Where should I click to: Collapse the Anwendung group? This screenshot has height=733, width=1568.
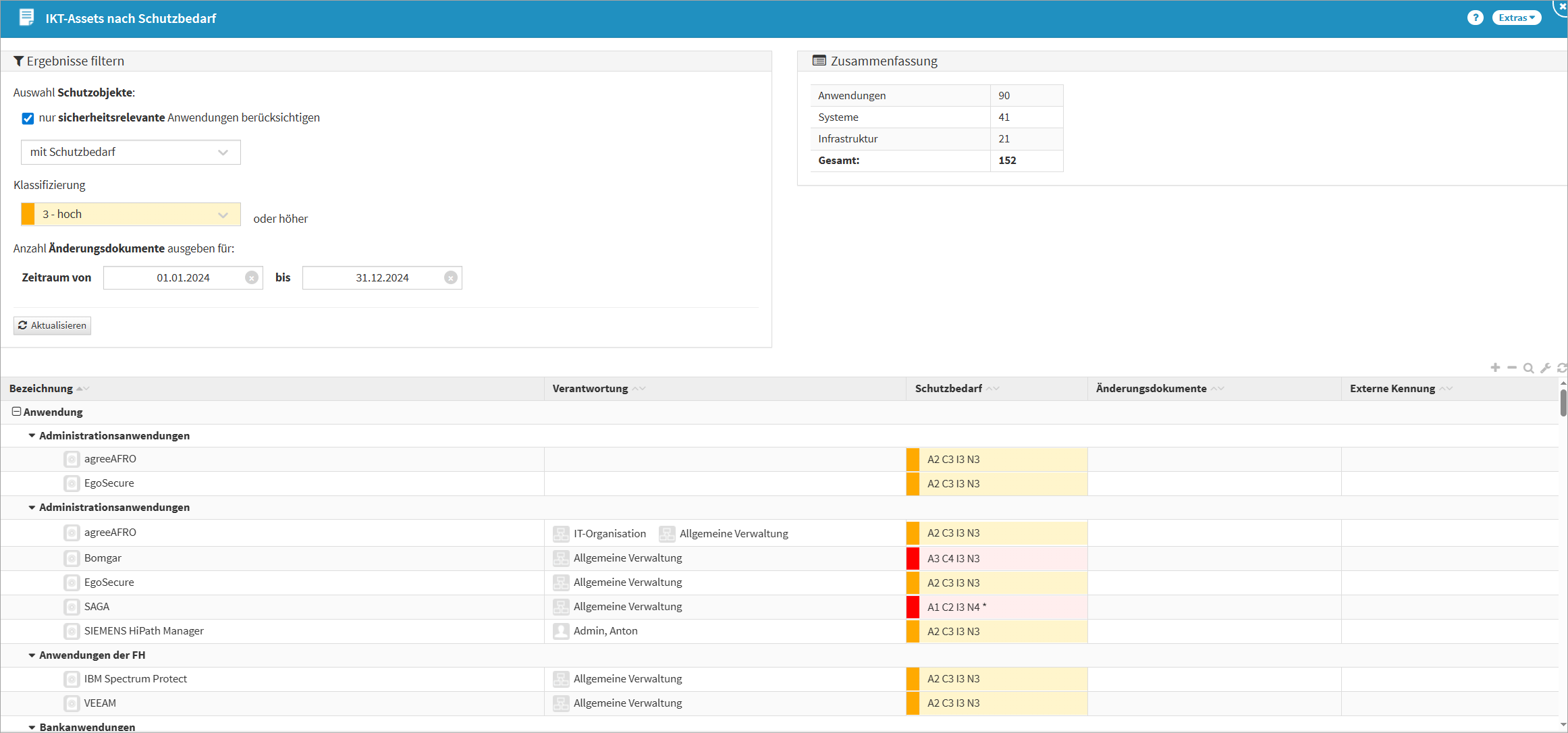point(16,412)
